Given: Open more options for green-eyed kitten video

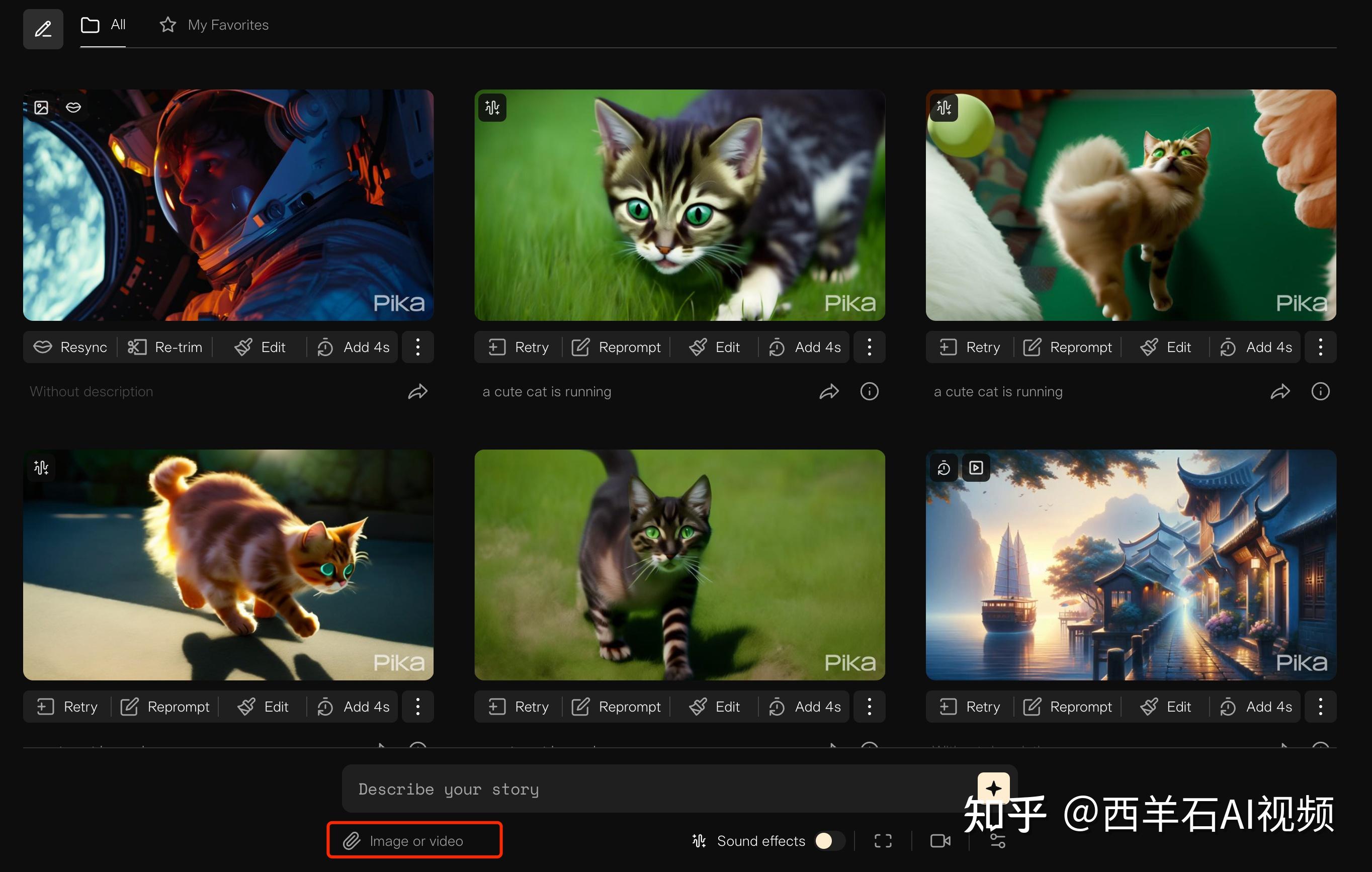Looking at the screenshot, I should point(869,347).
